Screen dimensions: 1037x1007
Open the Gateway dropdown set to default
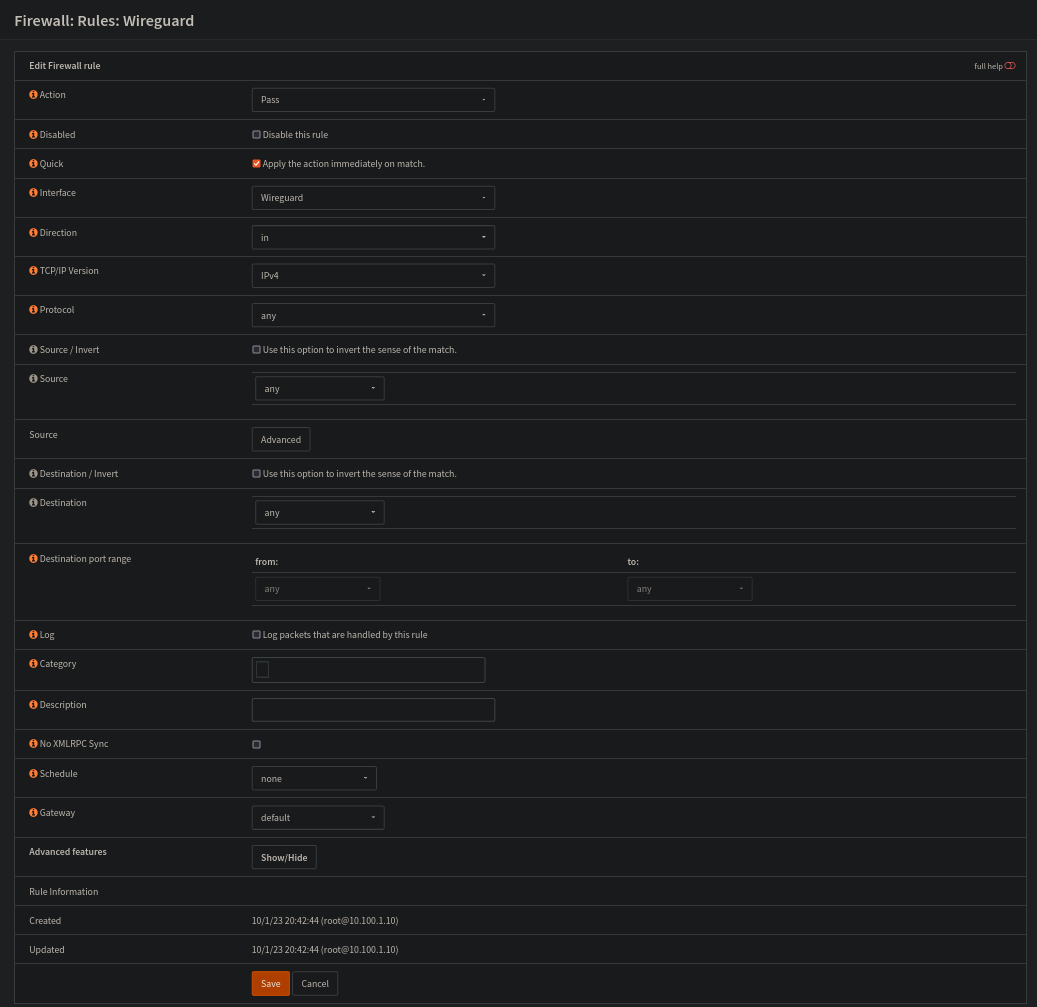click(317, 818)
